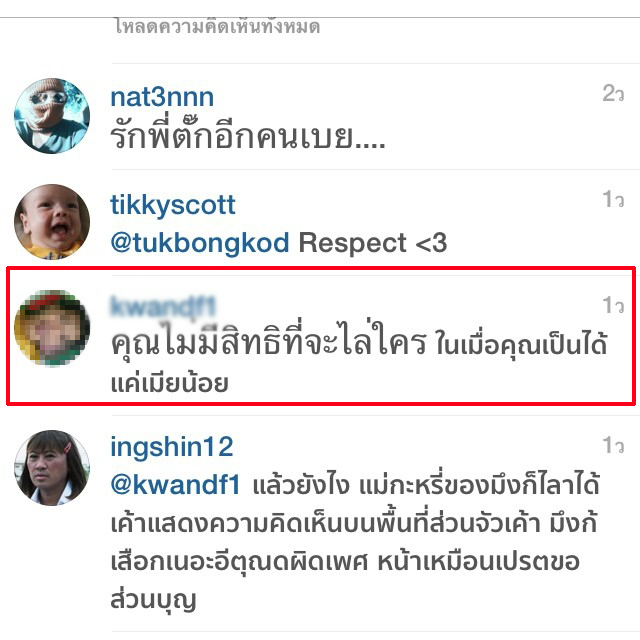Screen dimensions: 640x640
Task: Tap the 1w timestamp on tikkyscott's comment
Action: pyautogui.click(x=613, y=200)
